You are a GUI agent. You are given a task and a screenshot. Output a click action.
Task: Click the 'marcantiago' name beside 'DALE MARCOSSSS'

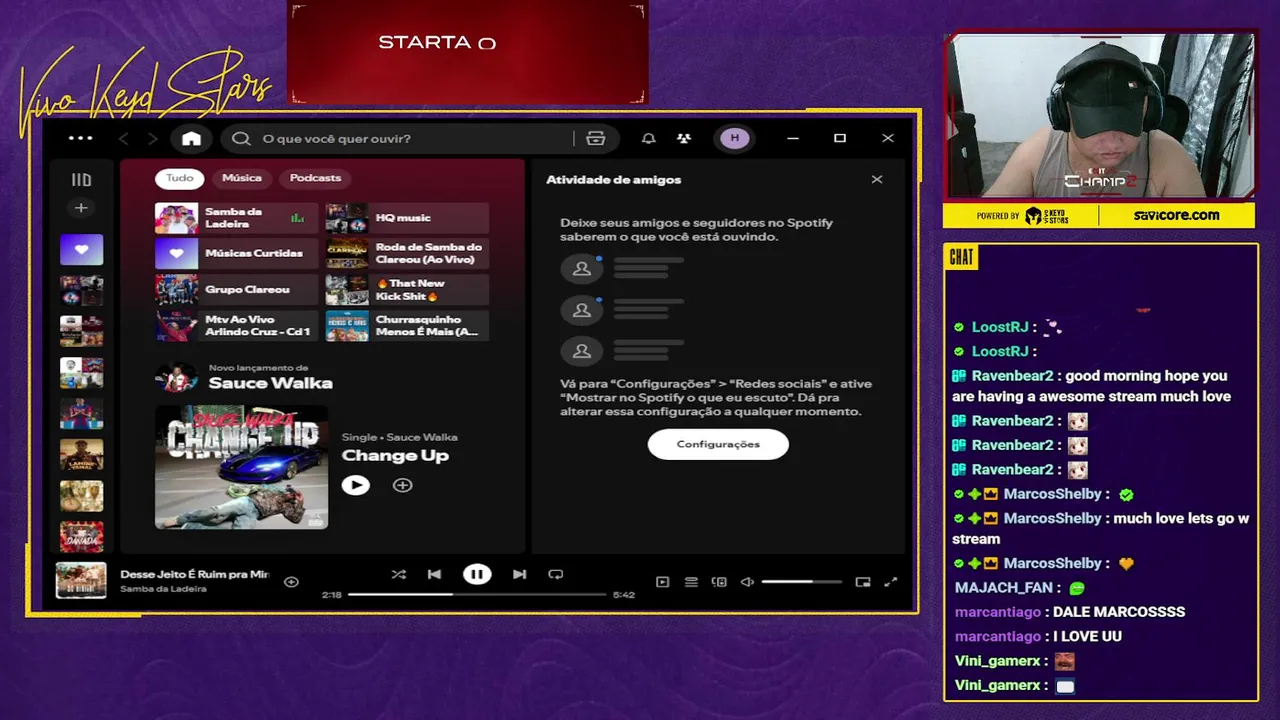point(998,612)
